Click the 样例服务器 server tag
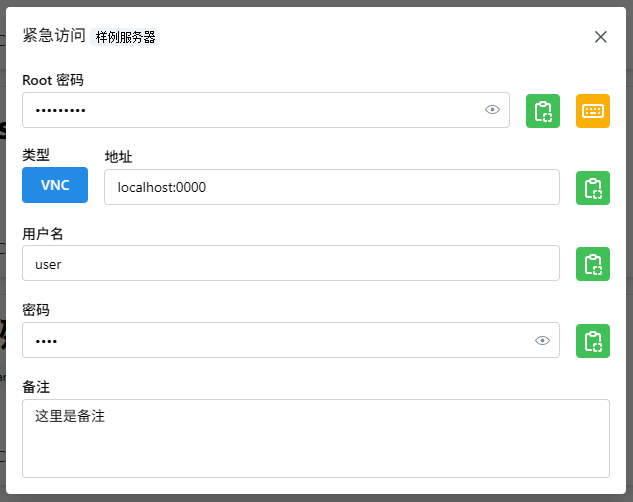Screen dimensions: 633x502 point(125,37)
